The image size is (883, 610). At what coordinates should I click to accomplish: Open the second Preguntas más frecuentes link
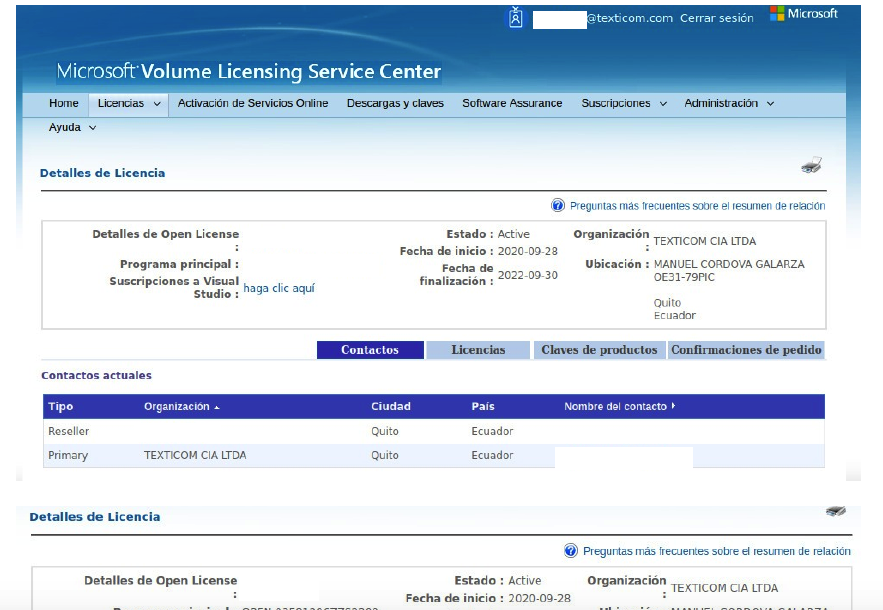click(717, 551)
